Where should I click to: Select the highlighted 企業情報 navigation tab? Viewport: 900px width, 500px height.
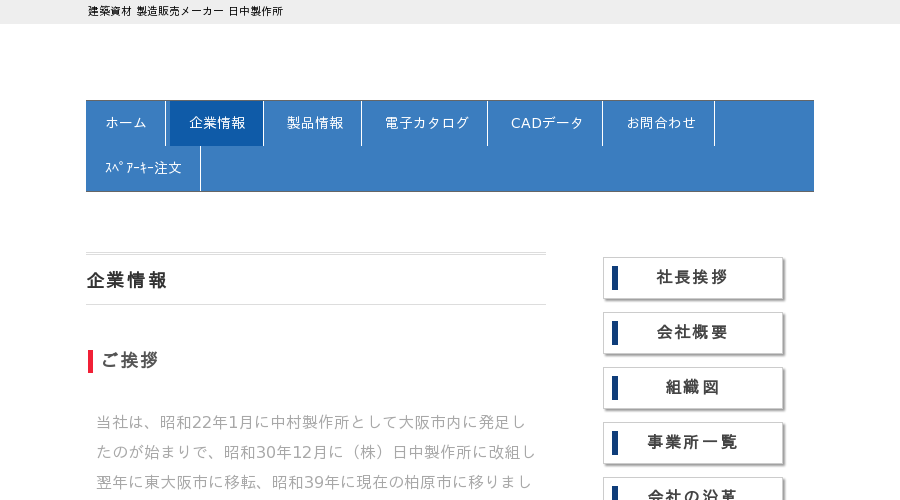(217, 123)
